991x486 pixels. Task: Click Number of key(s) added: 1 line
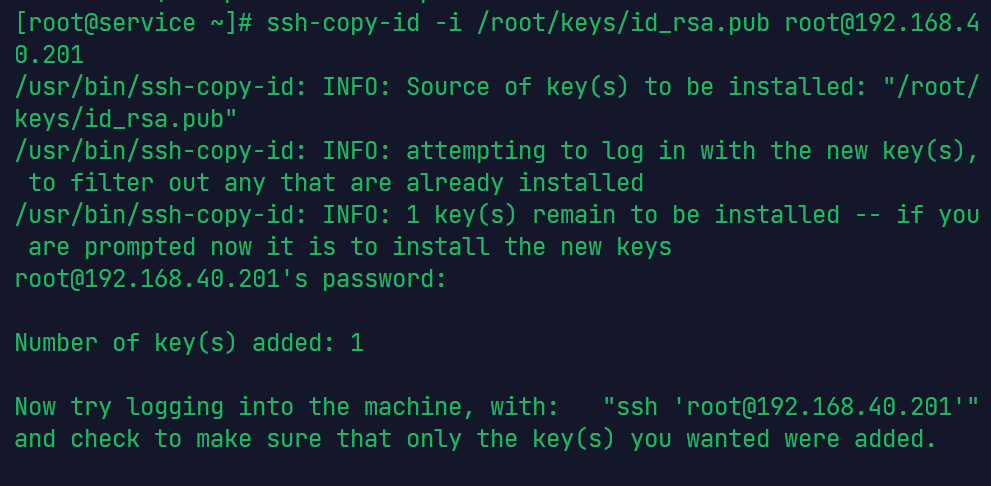(189, 343)
